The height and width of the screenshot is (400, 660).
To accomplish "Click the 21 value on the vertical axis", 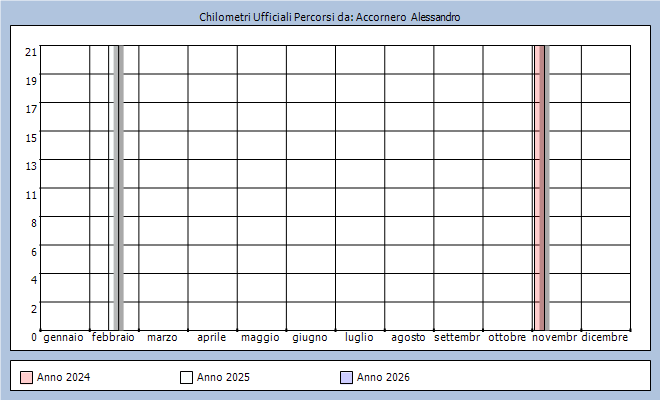I will coord(31,52).
